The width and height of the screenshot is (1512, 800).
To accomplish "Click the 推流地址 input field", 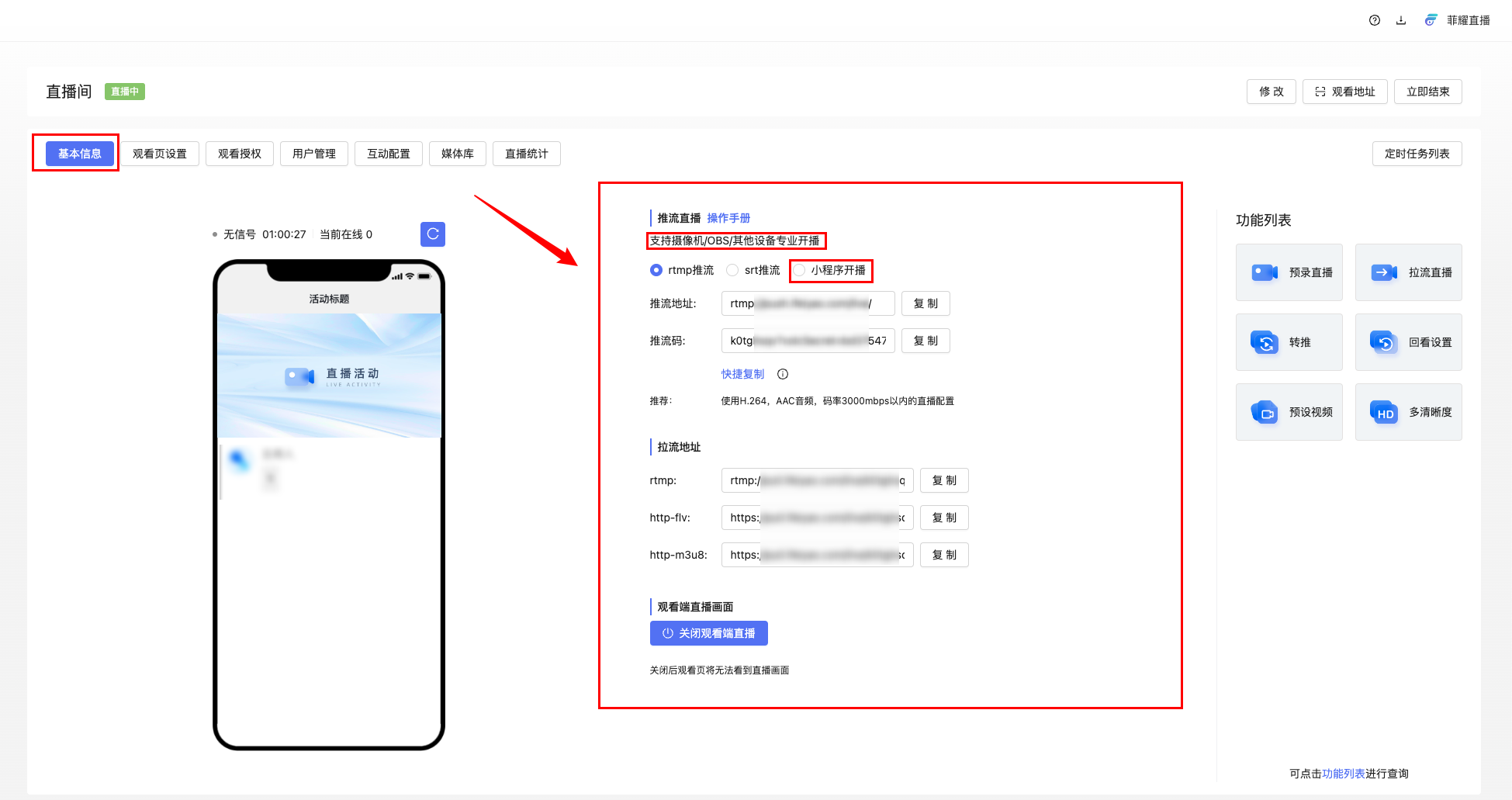I will point(808,303).
